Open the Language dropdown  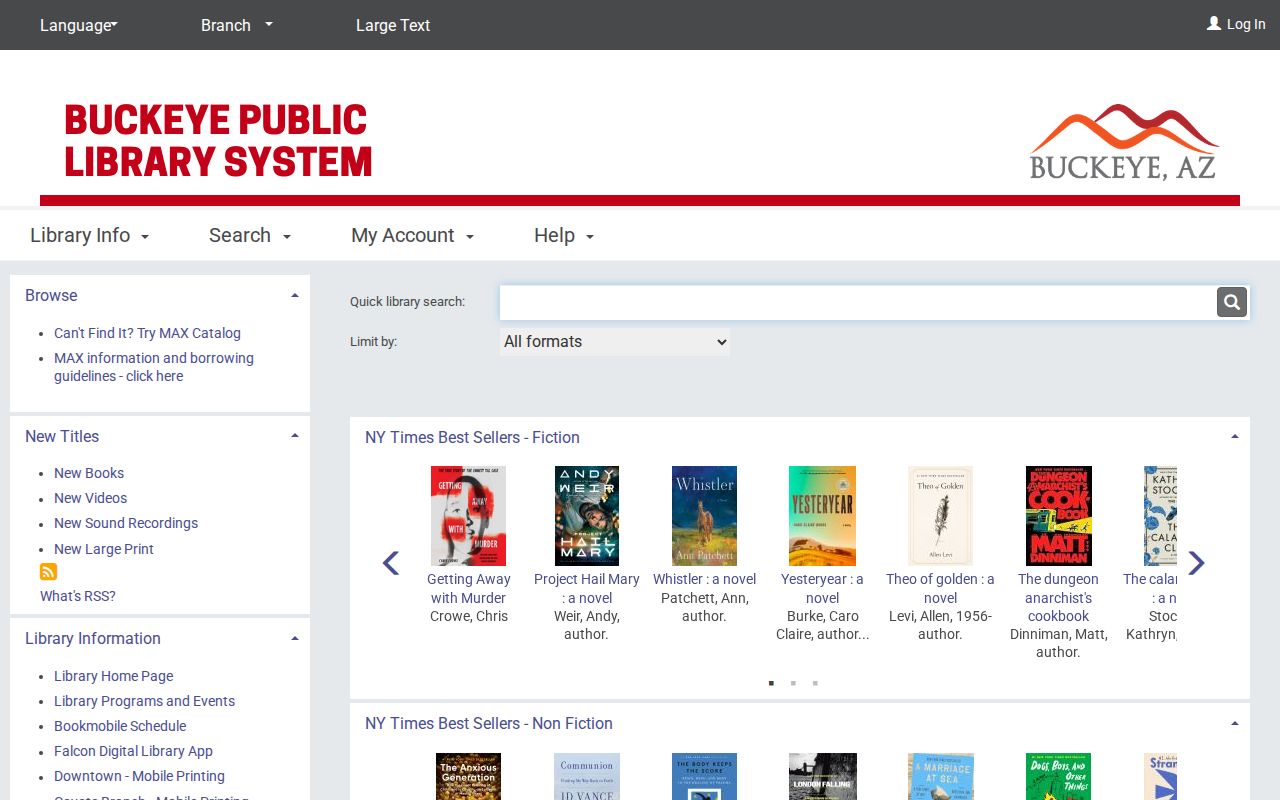78,25
